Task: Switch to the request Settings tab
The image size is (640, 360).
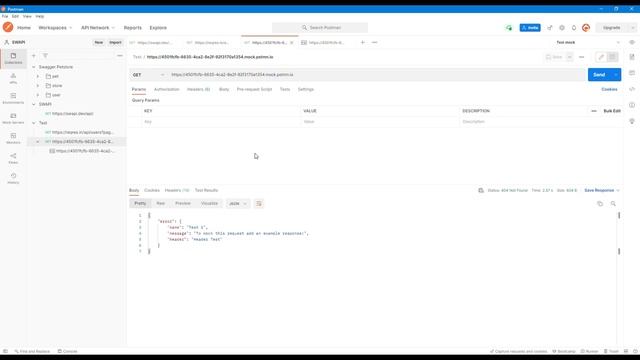Action: click(306, 89)
